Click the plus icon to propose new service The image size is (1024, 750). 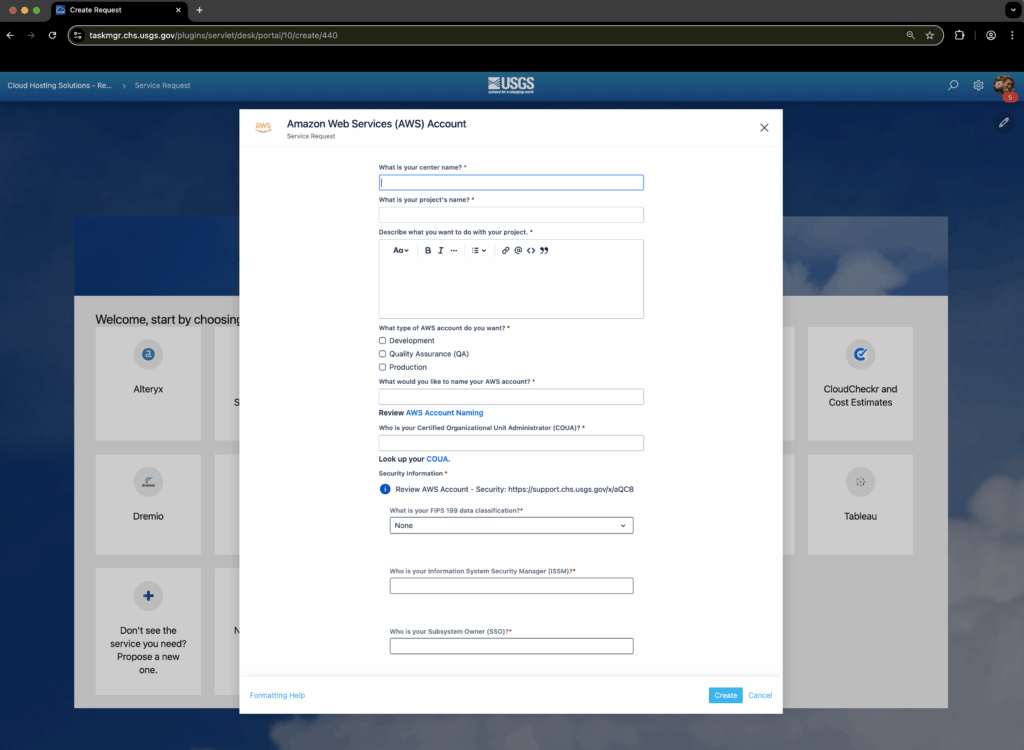coord(148,596)
